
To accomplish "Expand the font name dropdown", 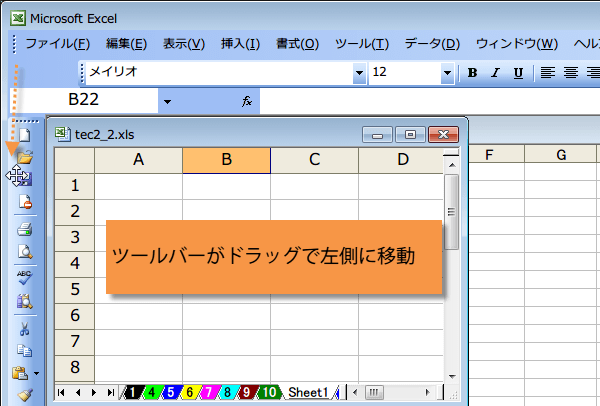I will pyautogui.click(x=359, y=73).
